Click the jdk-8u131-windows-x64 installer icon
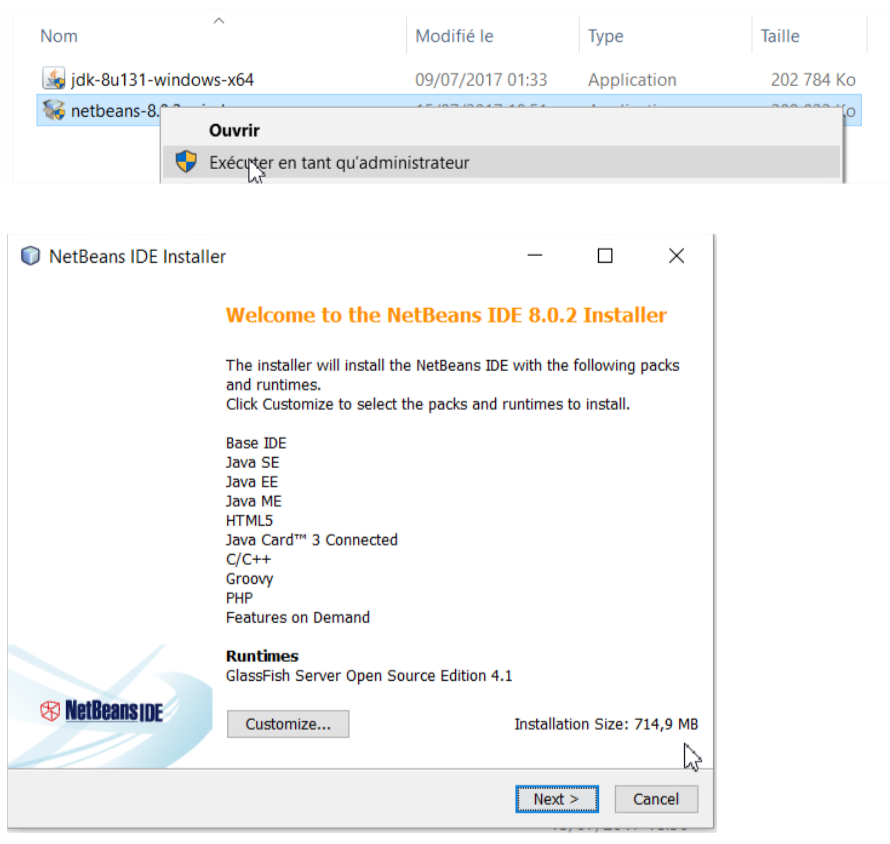 pos(54,78)
